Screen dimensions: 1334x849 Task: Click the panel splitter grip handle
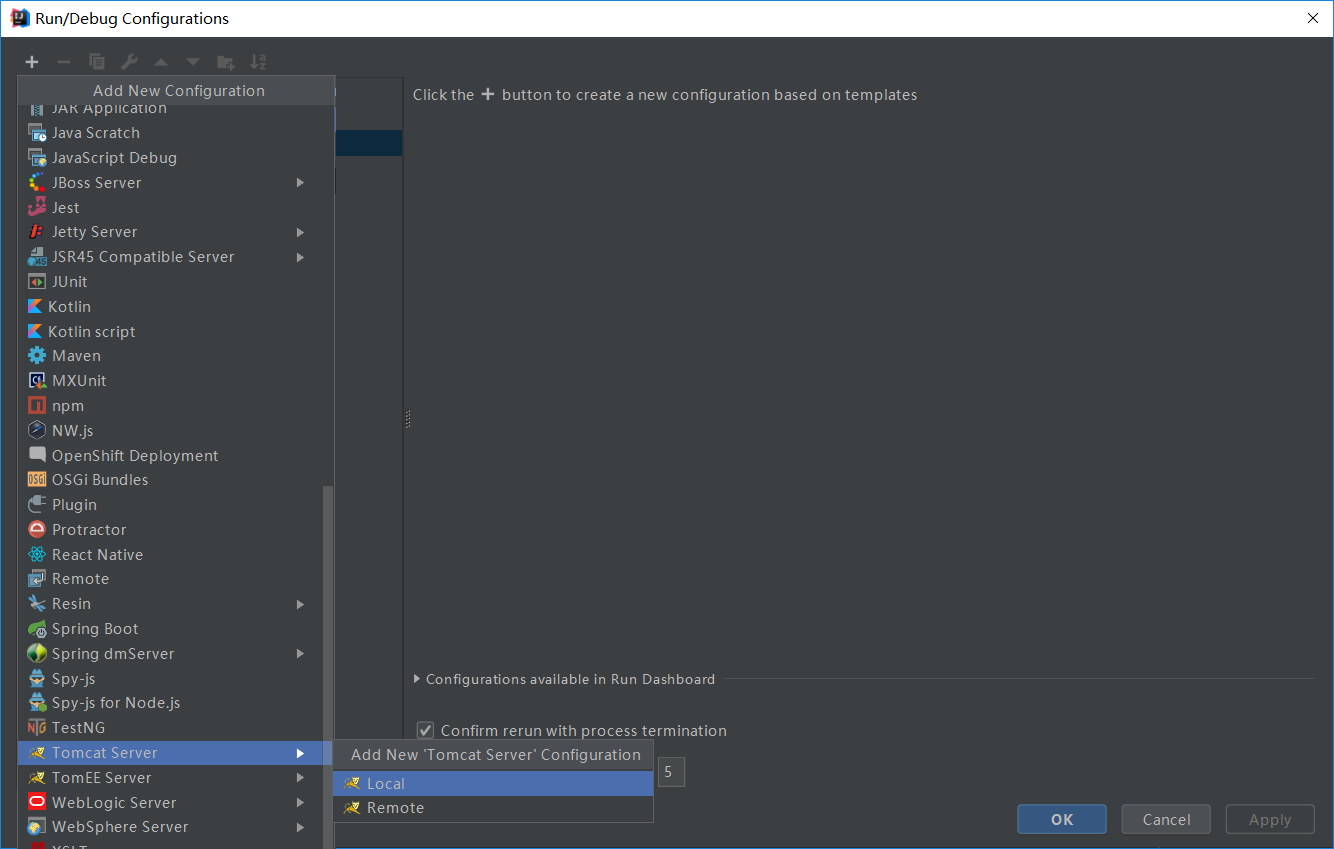click(408, 420)
